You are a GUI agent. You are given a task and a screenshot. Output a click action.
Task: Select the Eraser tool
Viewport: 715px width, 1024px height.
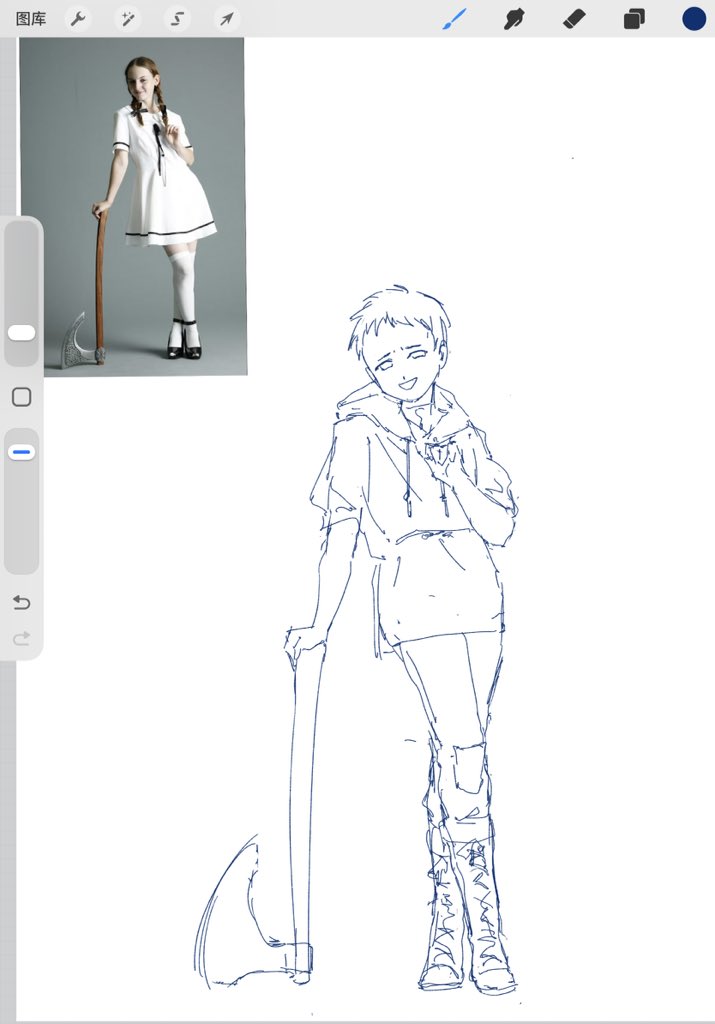574,19
